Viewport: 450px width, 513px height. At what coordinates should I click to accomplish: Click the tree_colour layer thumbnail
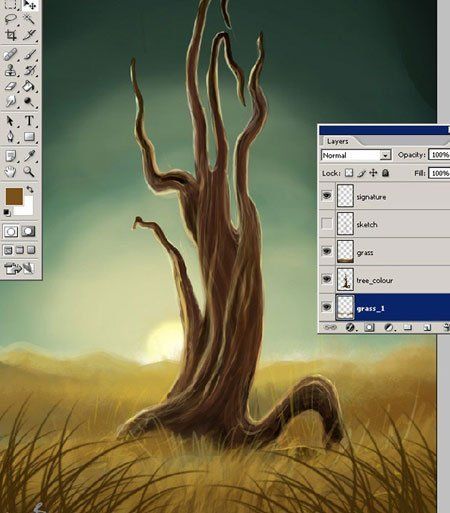tap(345, 279)
